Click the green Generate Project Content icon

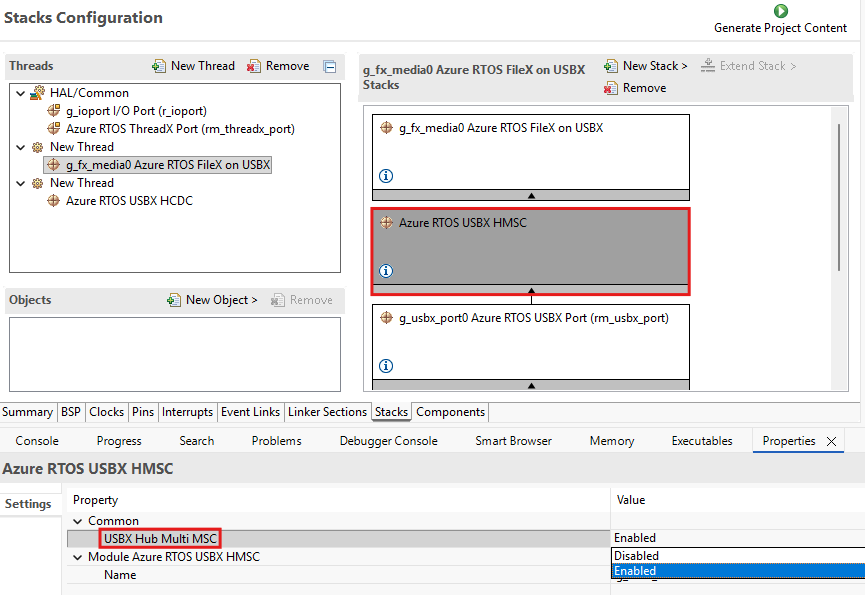pos(781,10)
